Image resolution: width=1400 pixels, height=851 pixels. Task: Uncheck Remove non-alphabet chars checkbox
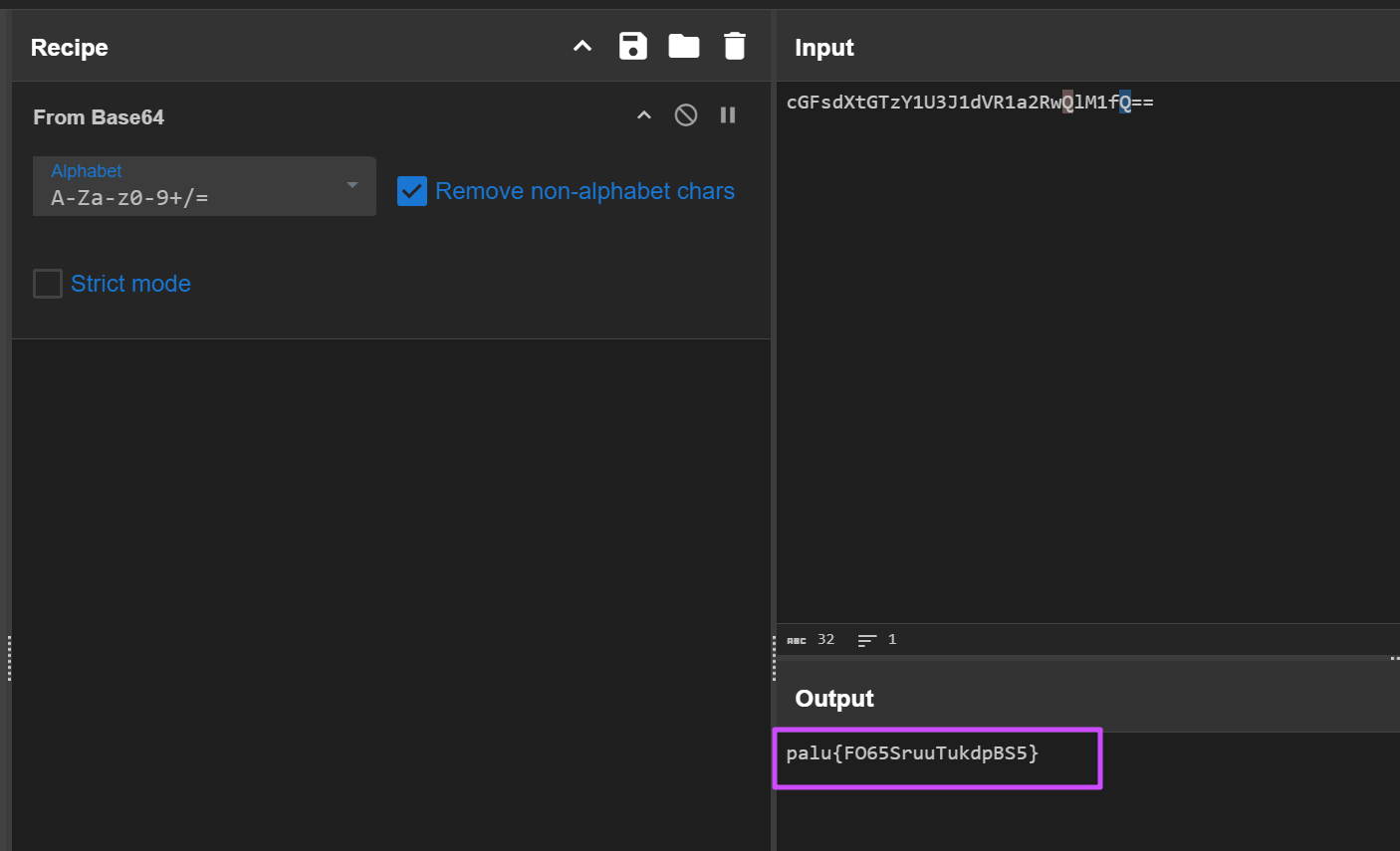click(x=412, y=191)
